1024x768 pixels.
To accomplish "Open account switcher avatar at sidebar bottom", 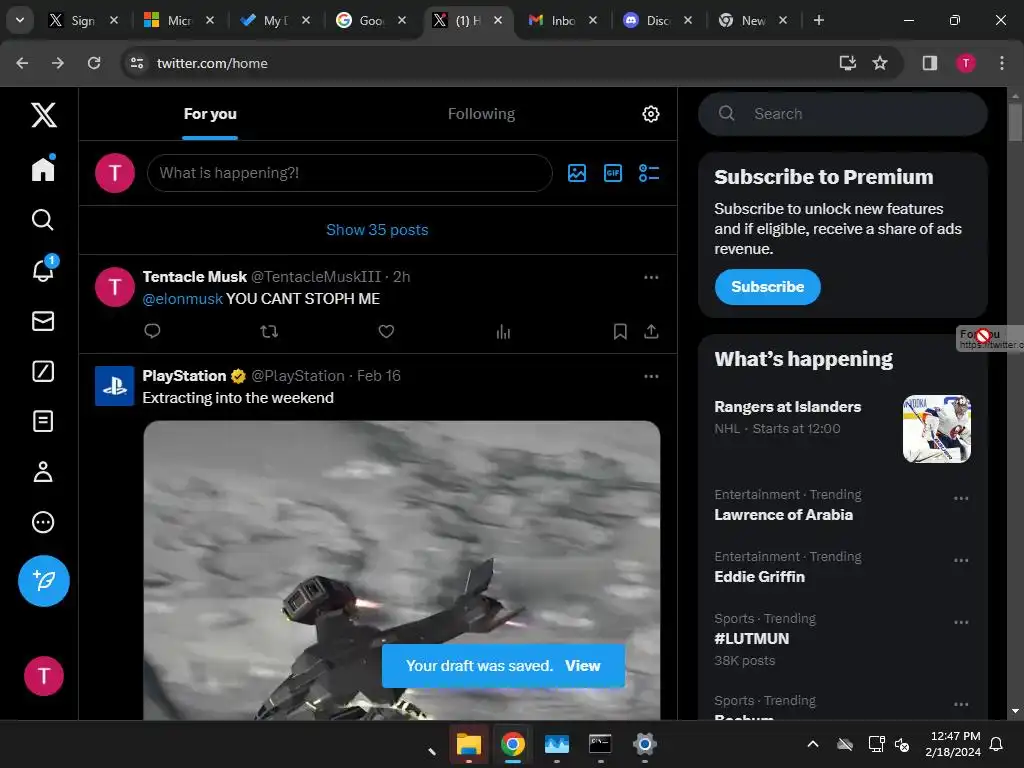I will [x=44, y=676].
